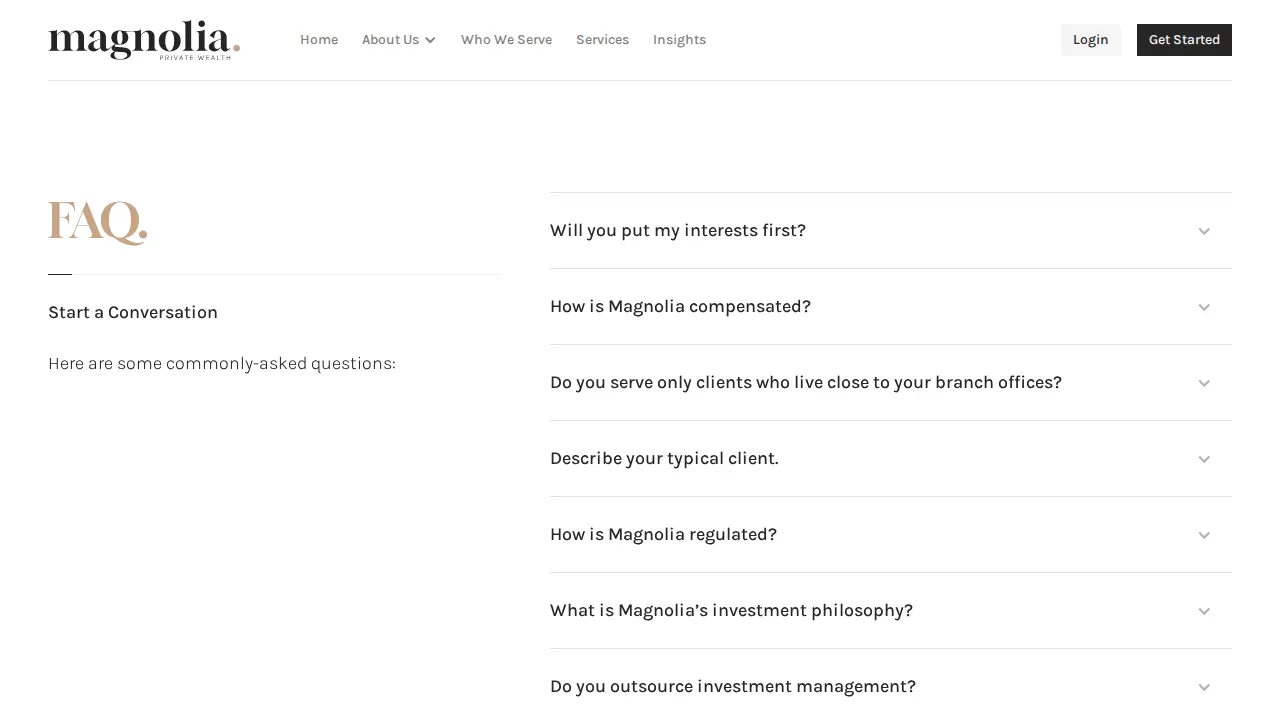
Task: Click "Here are some commonly-asked questions:" text
Action: tap(222, 364)
